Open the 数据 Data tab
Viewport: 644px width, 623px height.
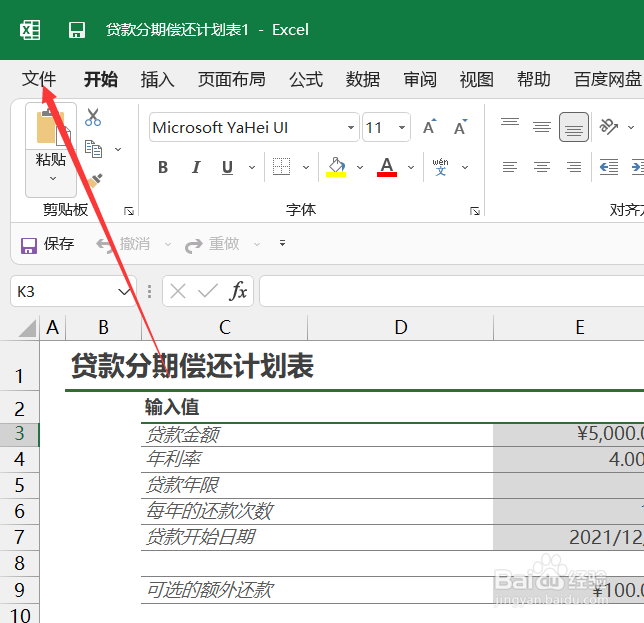tap(363, 79)
